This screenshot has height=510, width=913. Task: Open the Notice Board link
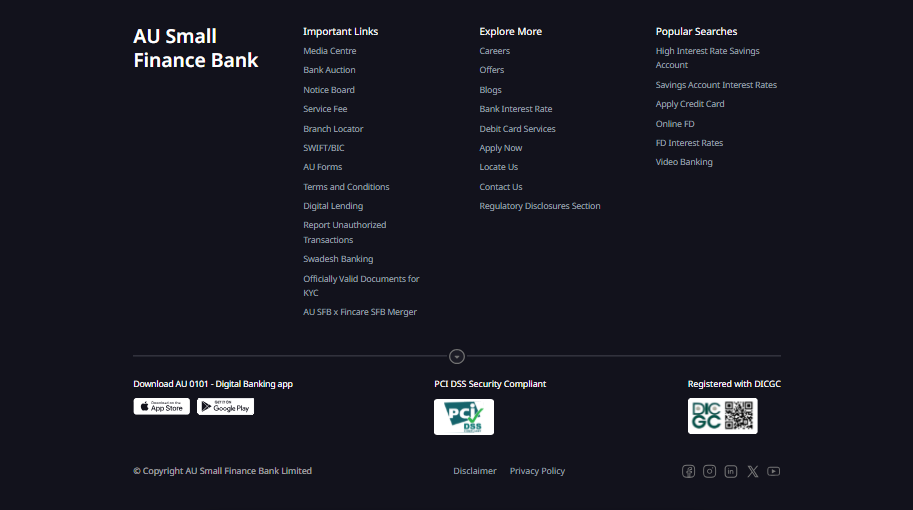click(x=328, y=90)
